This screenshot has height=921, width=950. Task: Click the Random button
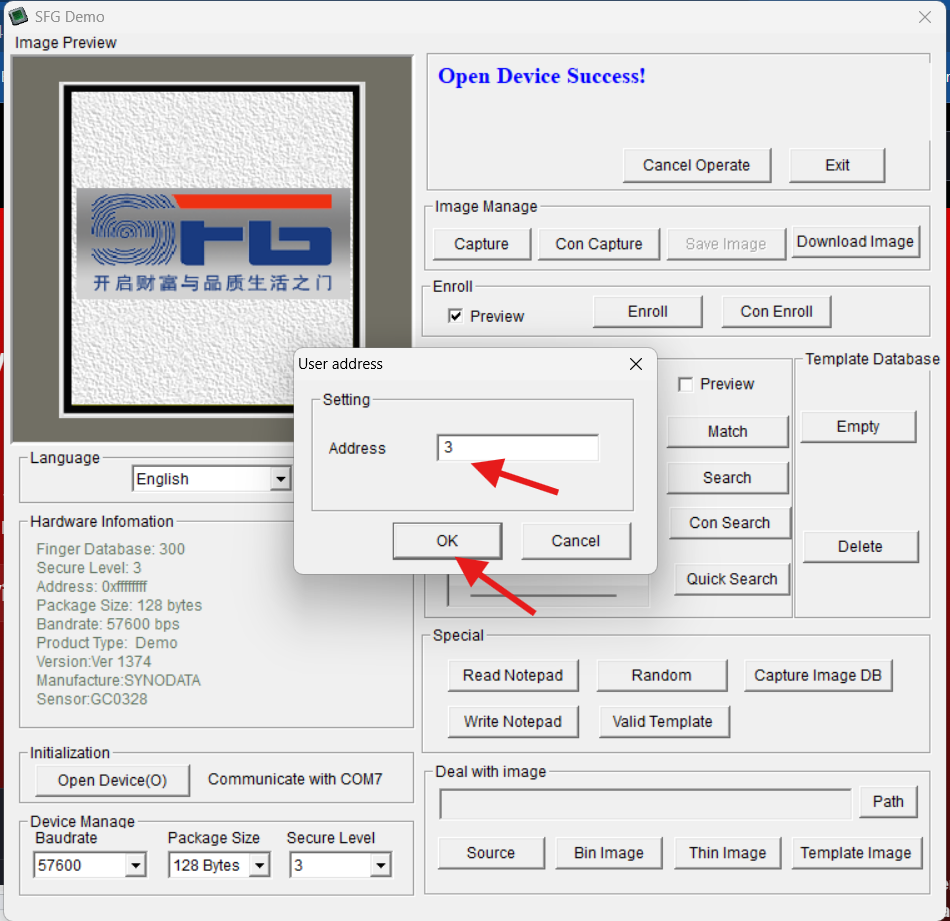pos(662,675)
